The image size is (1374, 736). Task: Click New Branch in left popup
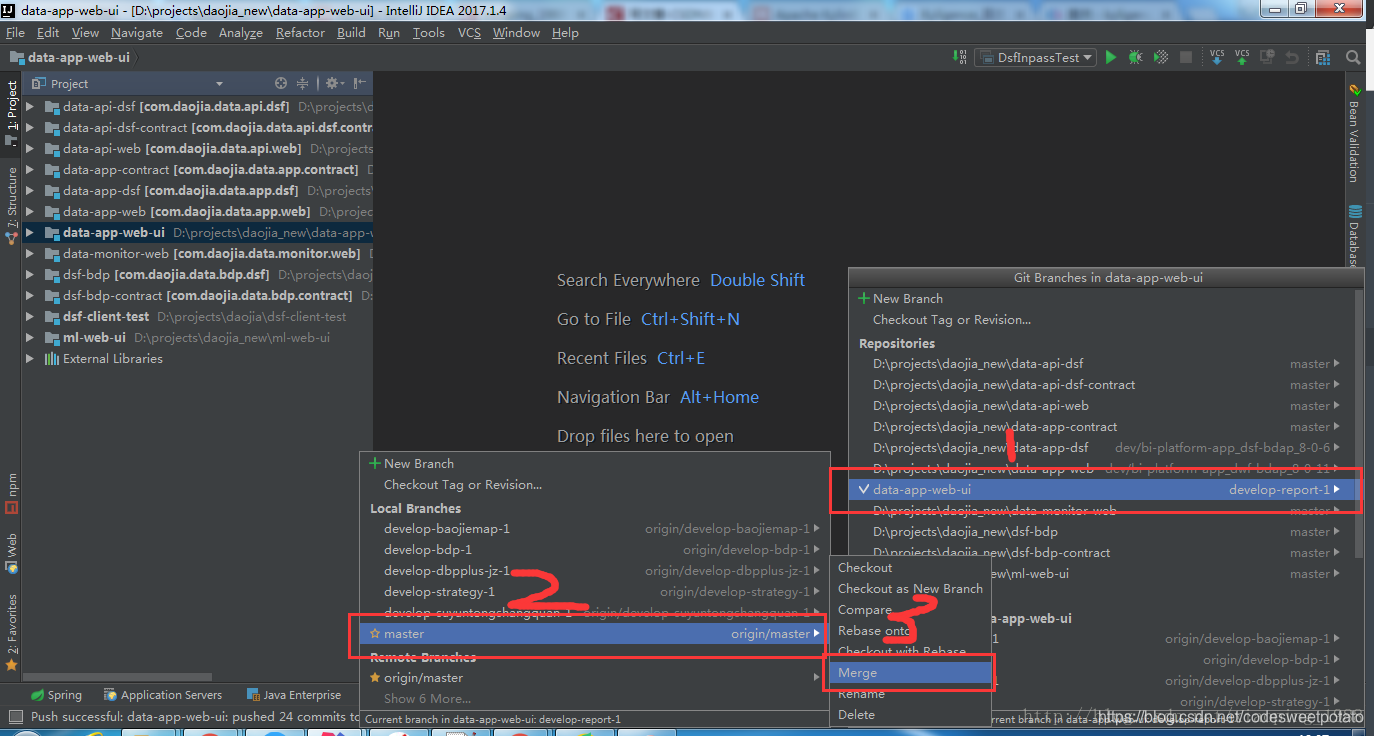pos(594,464)
